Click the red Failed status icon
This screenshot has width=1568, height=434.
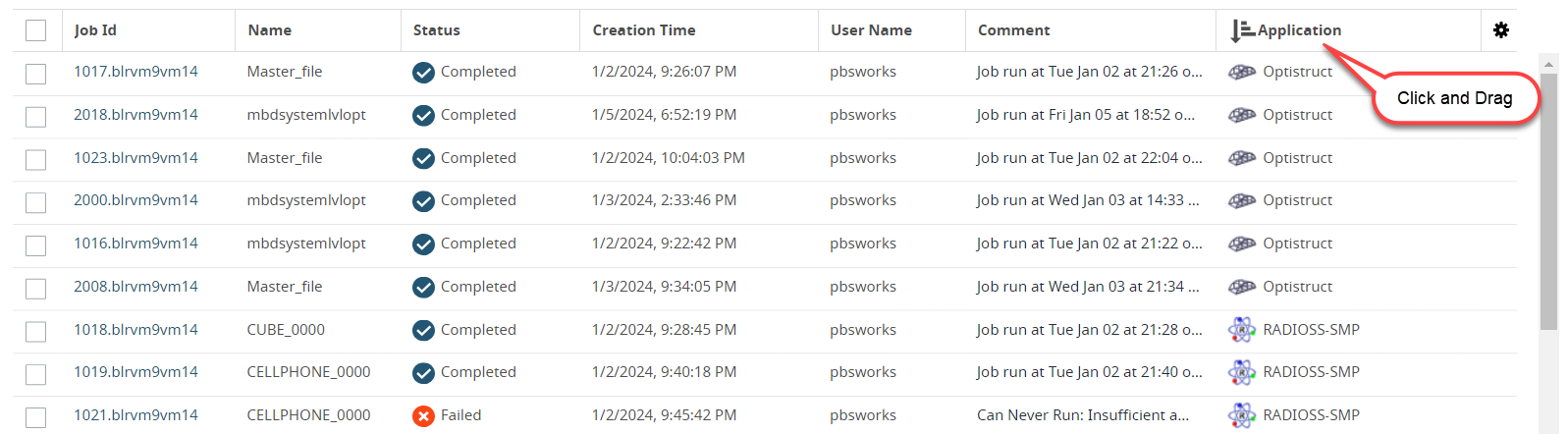click(423, 416)
